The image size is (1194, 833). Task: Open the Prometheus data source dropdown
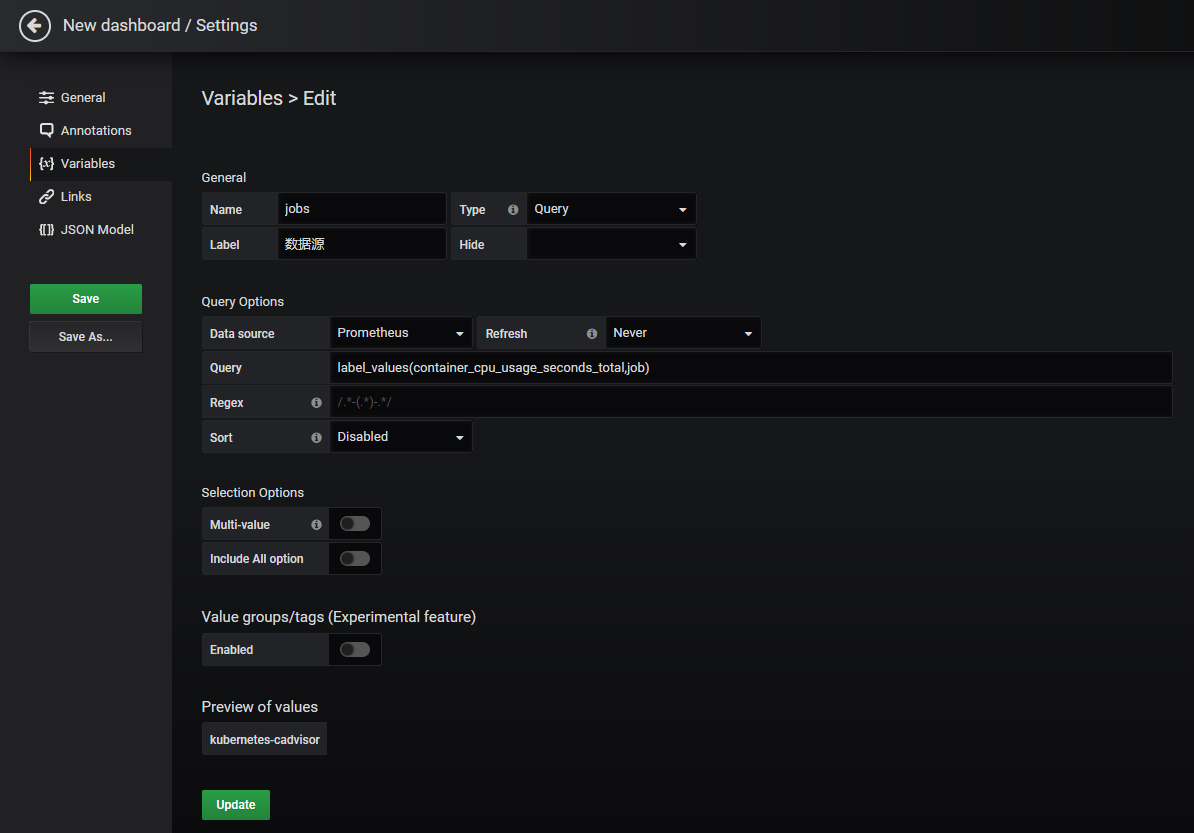pos(400,333)
